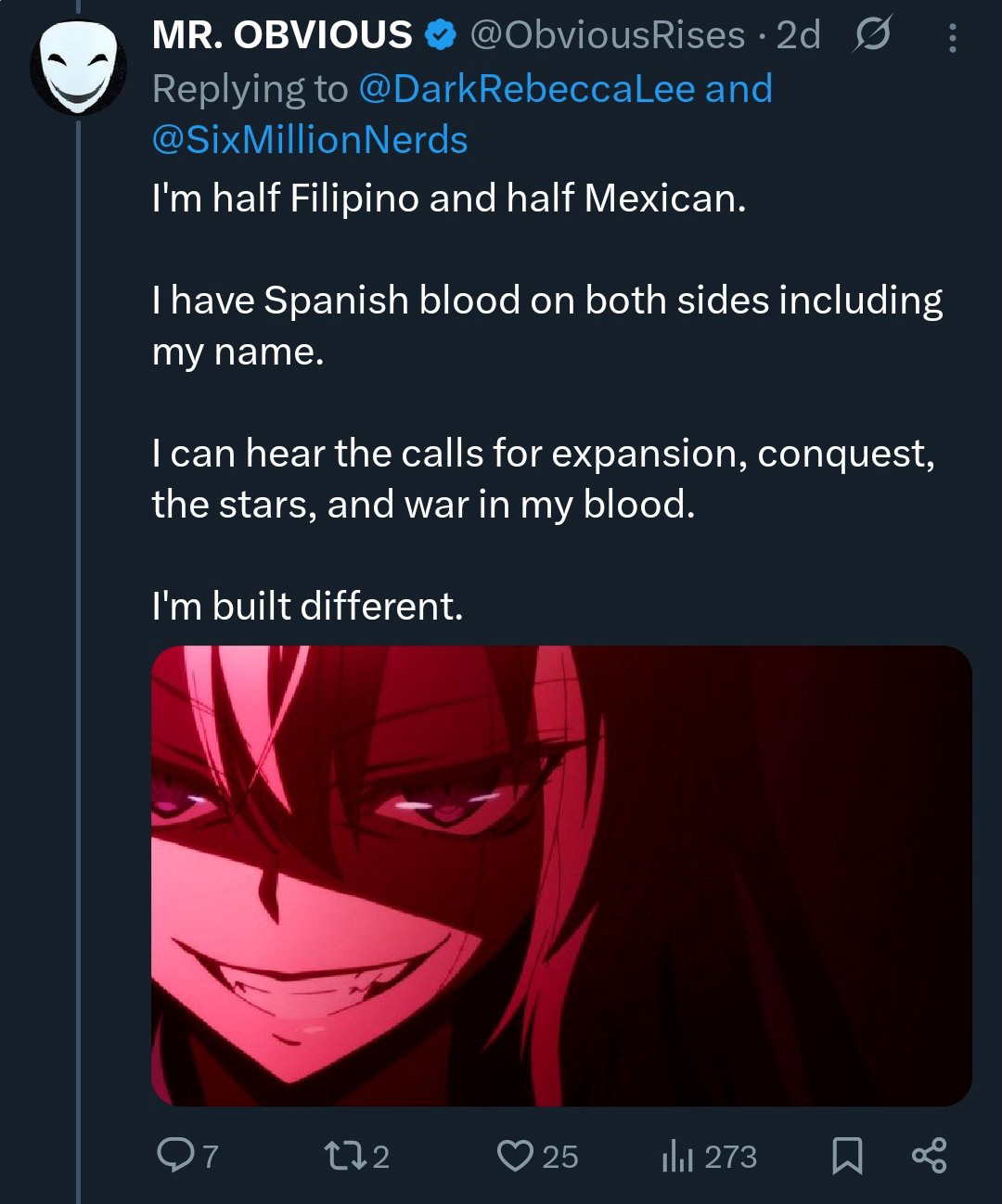
Task: Open the 2d timestamp link
Action: pyautogui.click(x=798, y=35)
